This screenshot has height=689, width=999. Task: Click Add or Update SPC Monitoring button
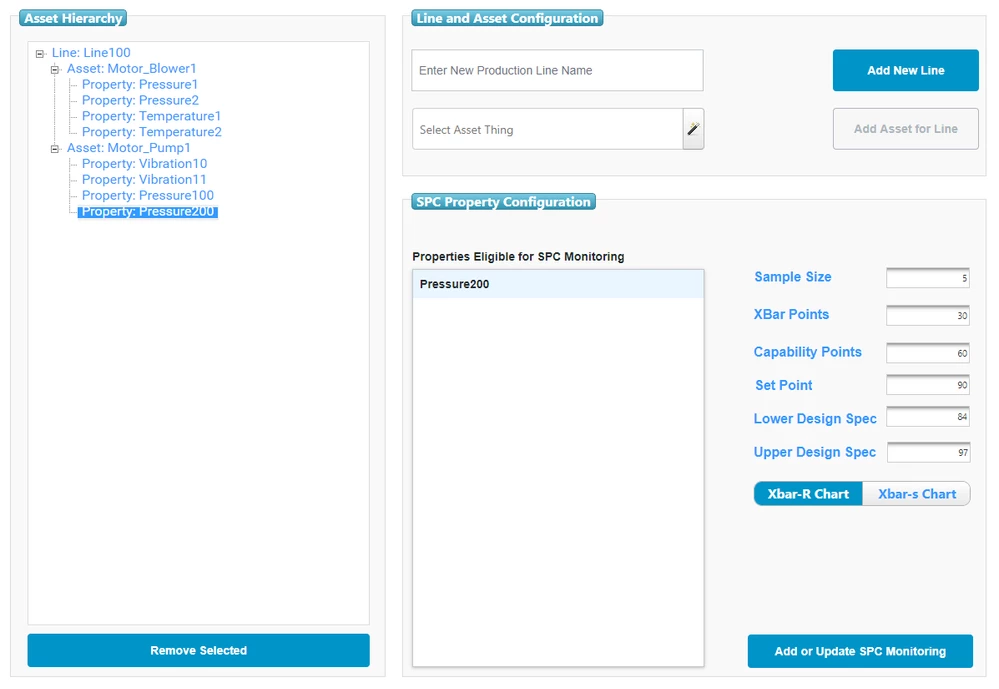860,651
